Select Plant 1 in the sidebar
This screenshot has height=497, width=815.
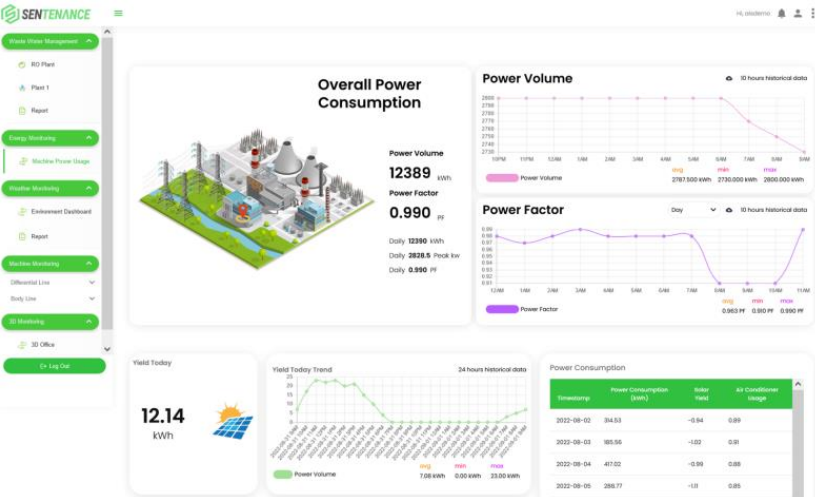point(40,88)
